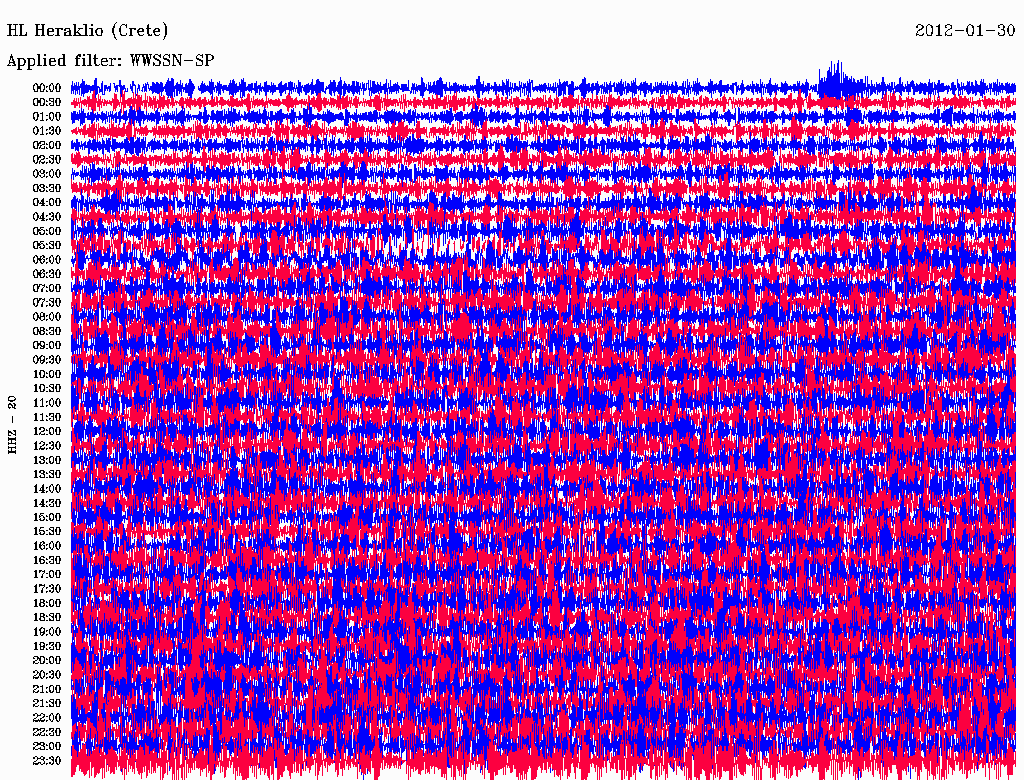This screenshot has height=780, width=1024.
Task: Select the 15:00 time row label
Action: 47,517
